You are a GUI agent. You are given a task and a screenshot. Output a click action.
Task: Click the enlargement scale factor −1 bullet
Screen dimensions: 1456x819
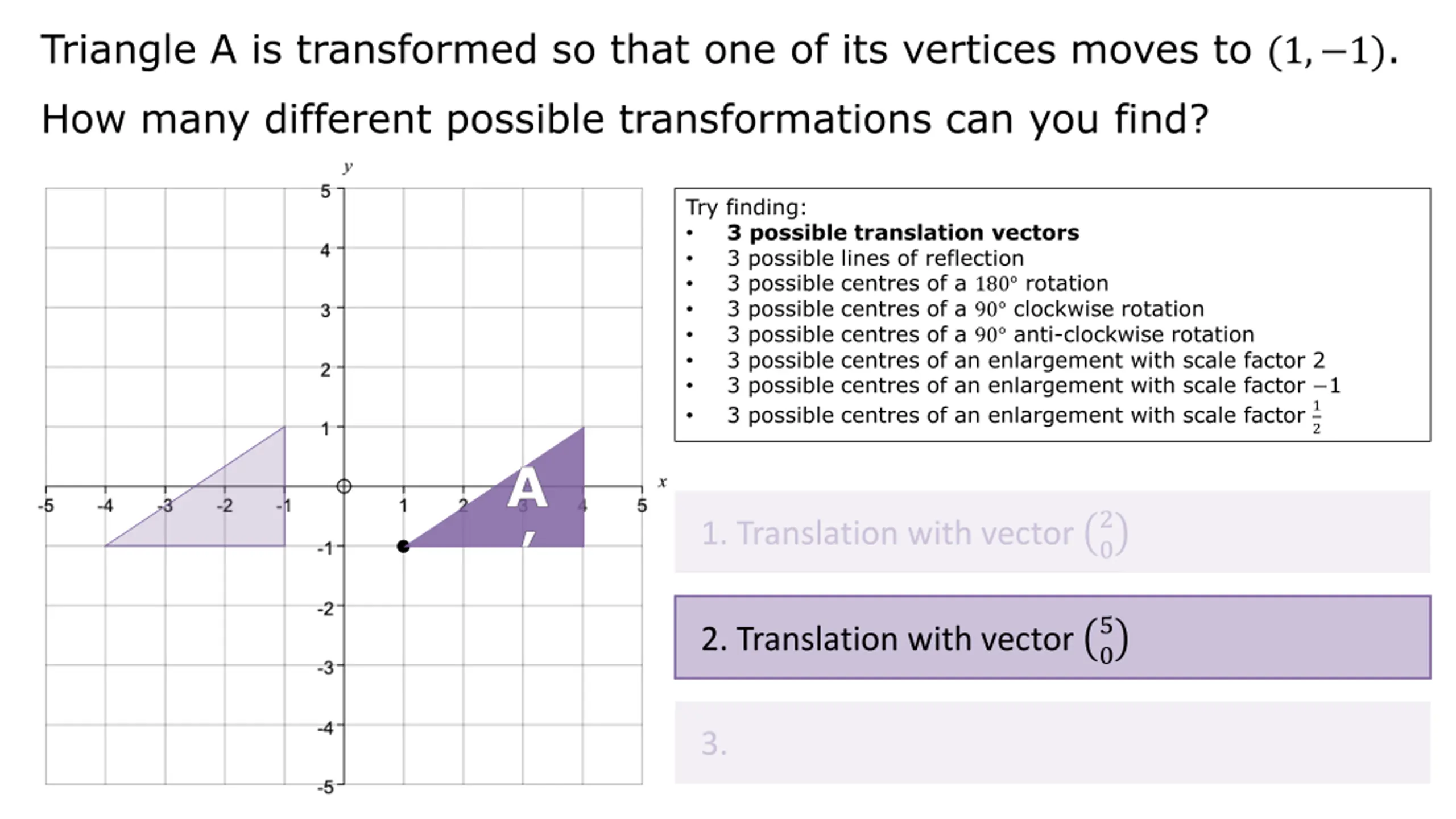1033,386
